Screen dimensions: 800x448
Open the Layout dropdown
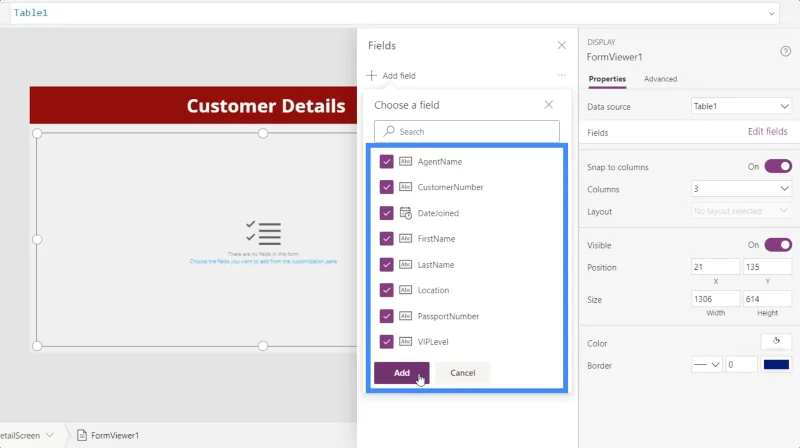click(x=741, y=211)
